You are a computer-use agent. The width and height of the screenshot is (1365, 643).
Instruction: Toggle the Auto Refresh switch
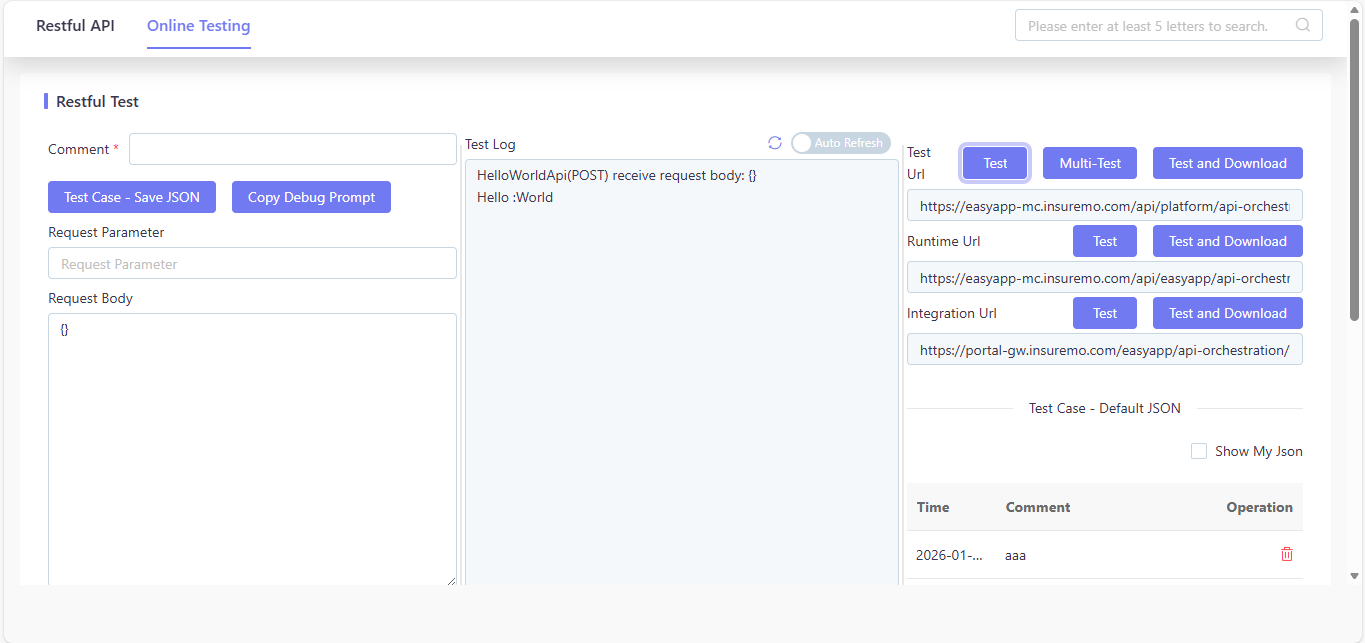coord(840,143)
